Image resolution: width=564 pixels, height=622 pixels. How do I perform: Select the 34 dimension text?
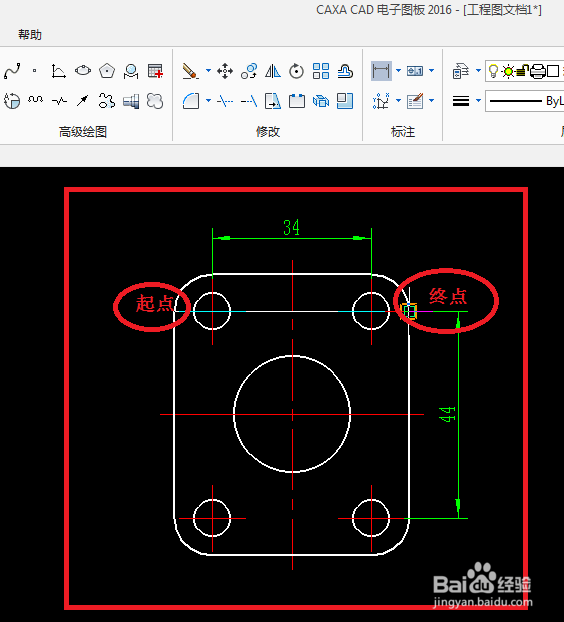pyautogui.click(x=292, y=228)
